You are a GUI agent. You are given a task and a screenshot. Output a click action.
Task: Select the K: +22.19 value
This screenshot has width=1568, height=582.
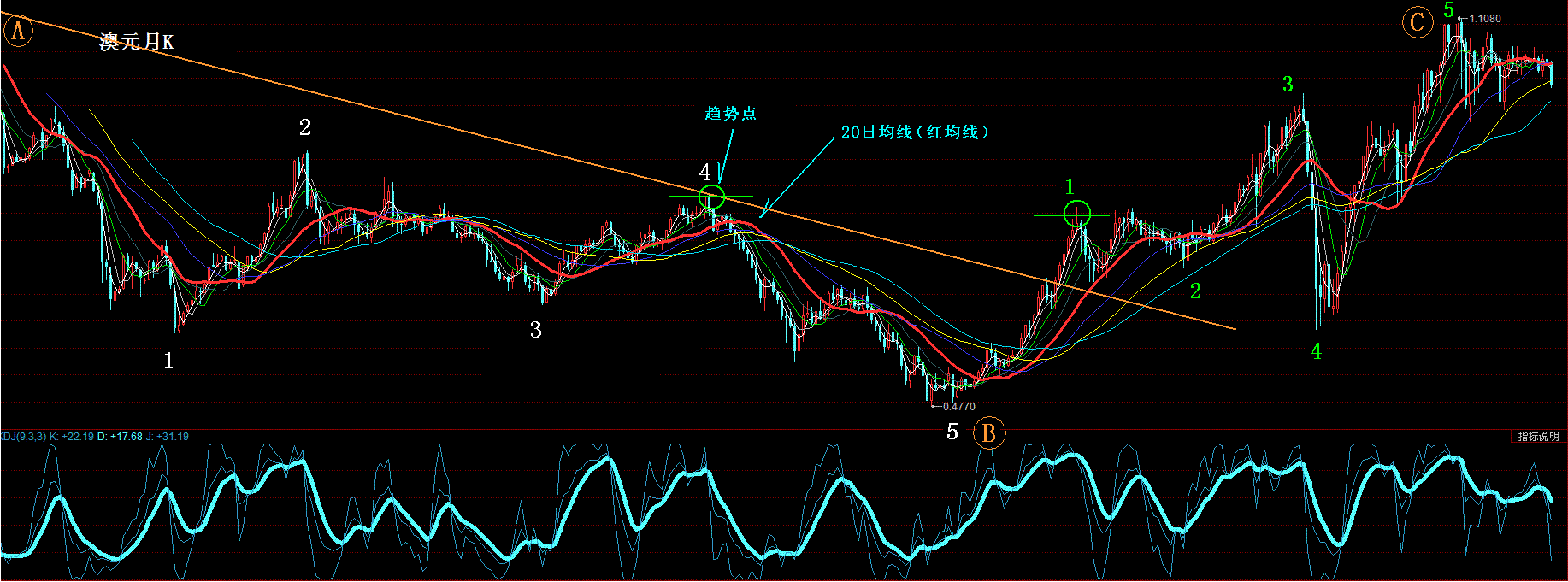pyautogui.click(x=72, y=437)
